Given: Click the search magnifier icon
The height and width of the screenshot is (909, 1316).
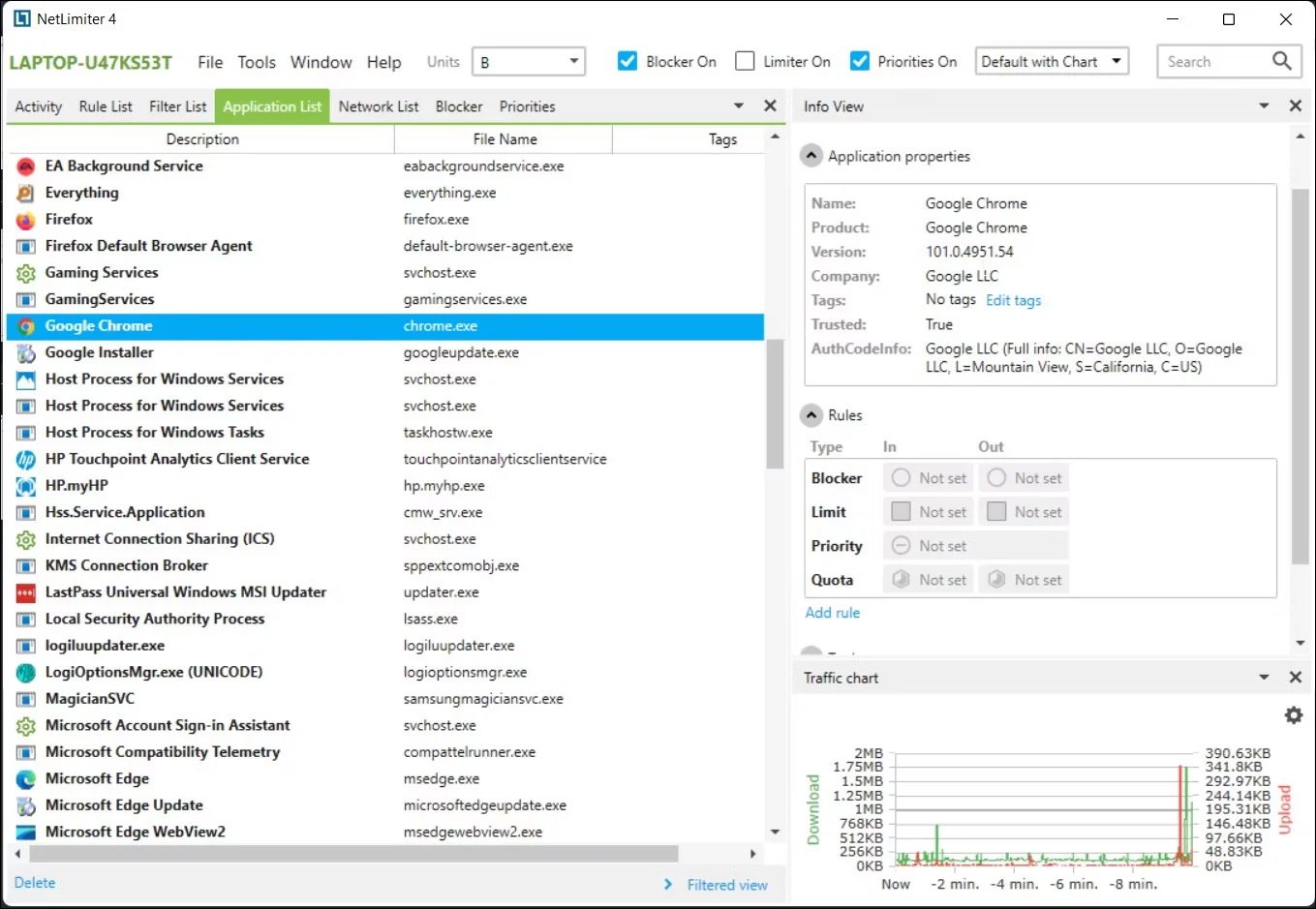Looking at the screenshot, I should (x=1281, y=61).
